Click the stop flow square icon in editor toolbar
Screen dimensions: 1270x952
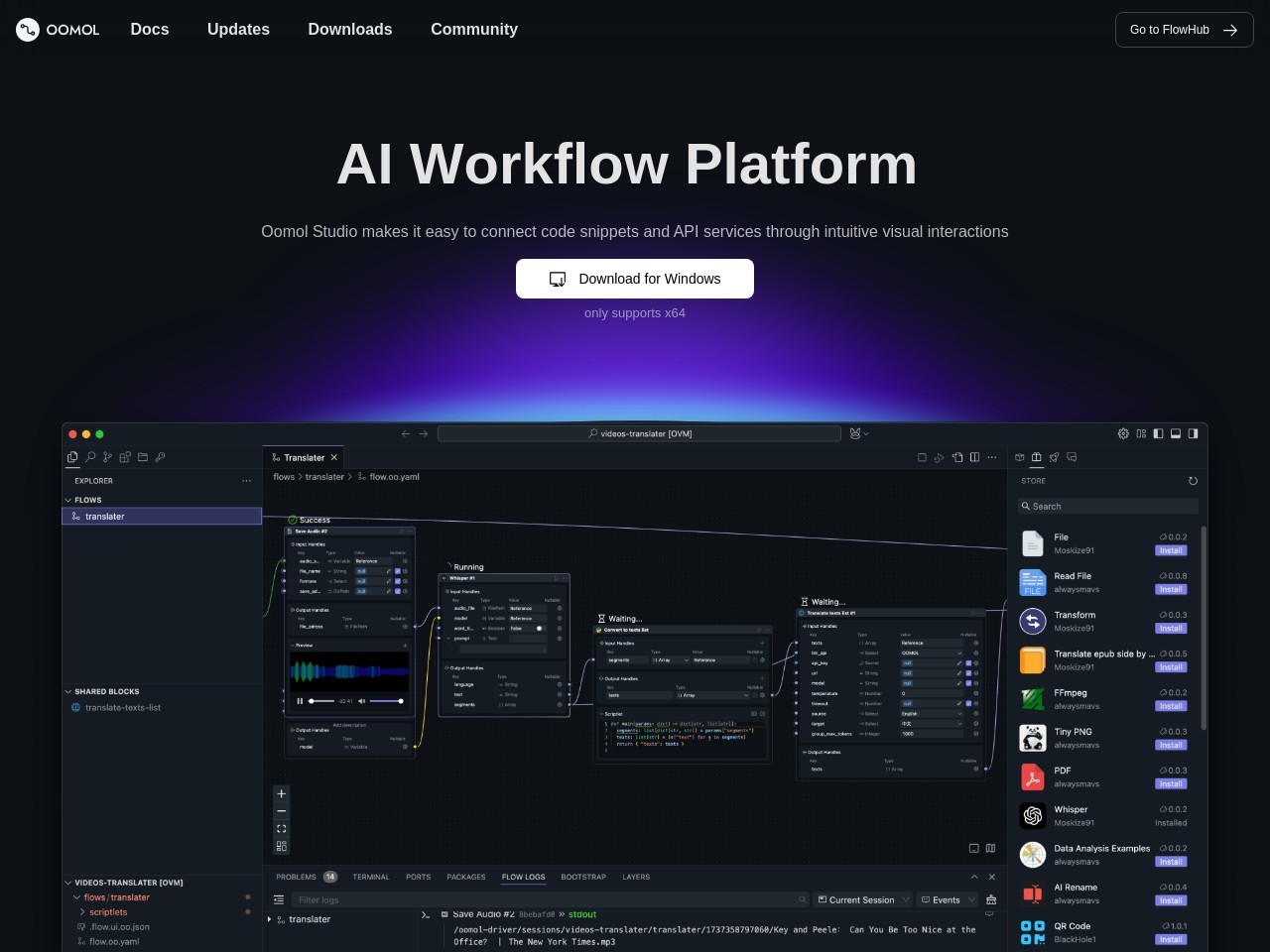(922, 457)
